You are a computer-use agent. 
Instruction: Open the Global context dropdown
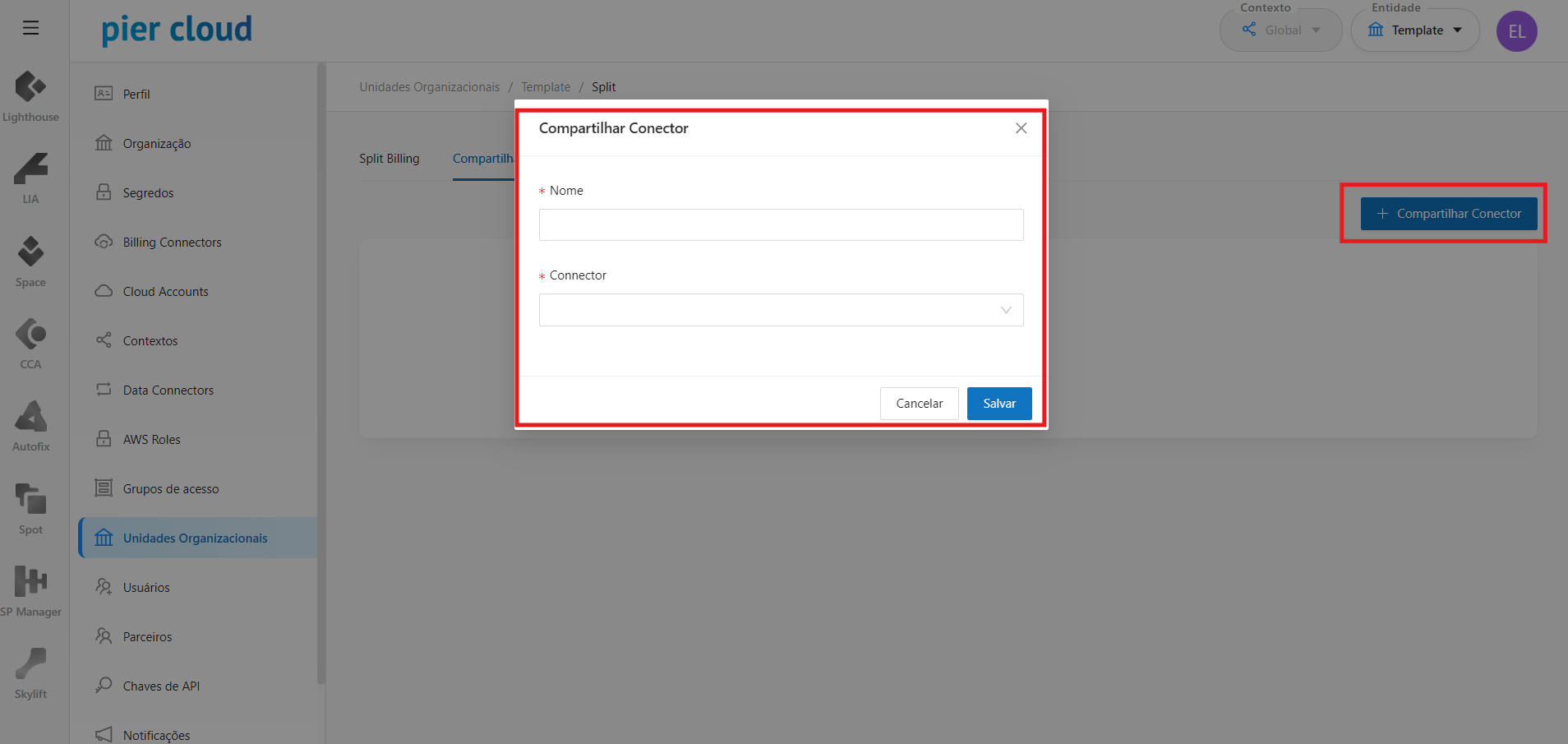[1281, 30]
